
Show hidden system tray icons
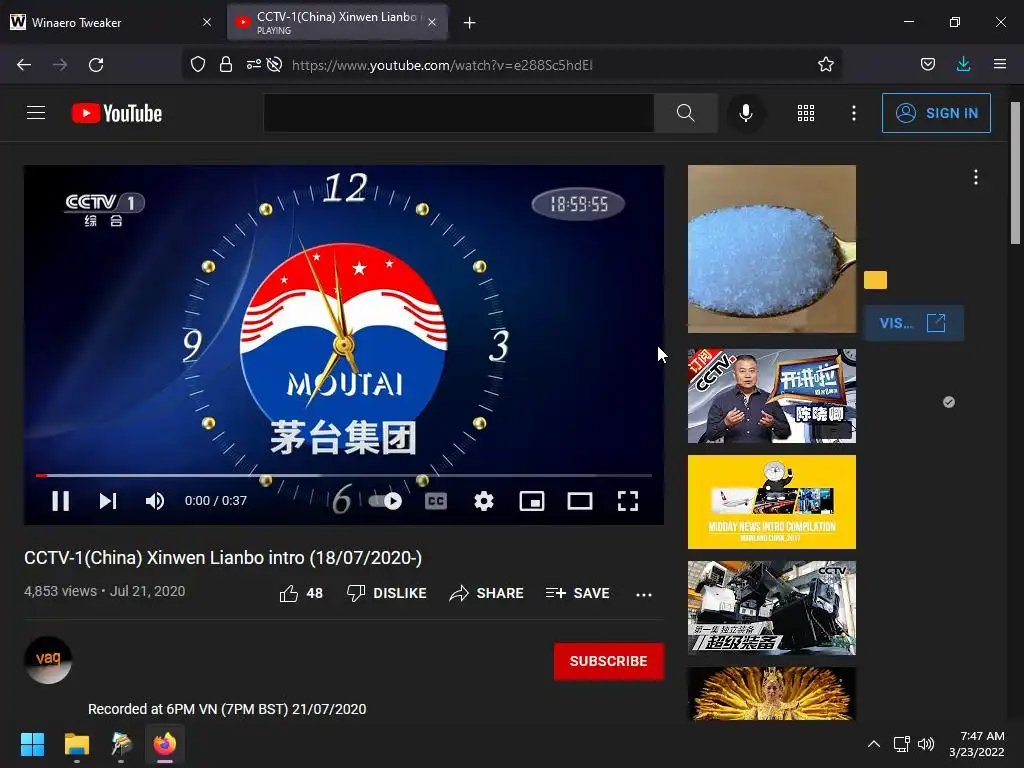coord(874,744)
